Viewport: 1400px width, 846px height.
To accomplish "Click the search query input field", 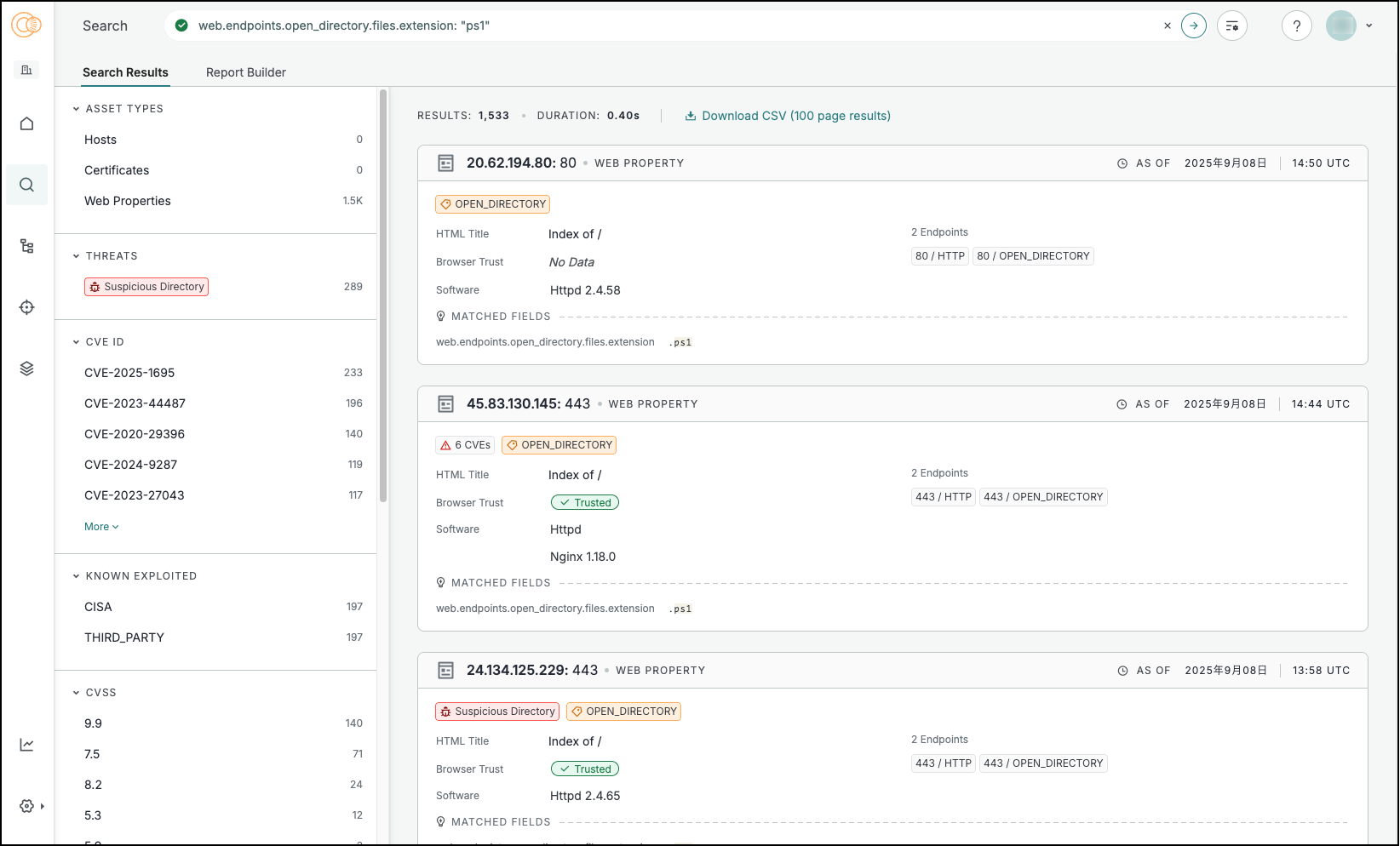I will coord(673,26).
